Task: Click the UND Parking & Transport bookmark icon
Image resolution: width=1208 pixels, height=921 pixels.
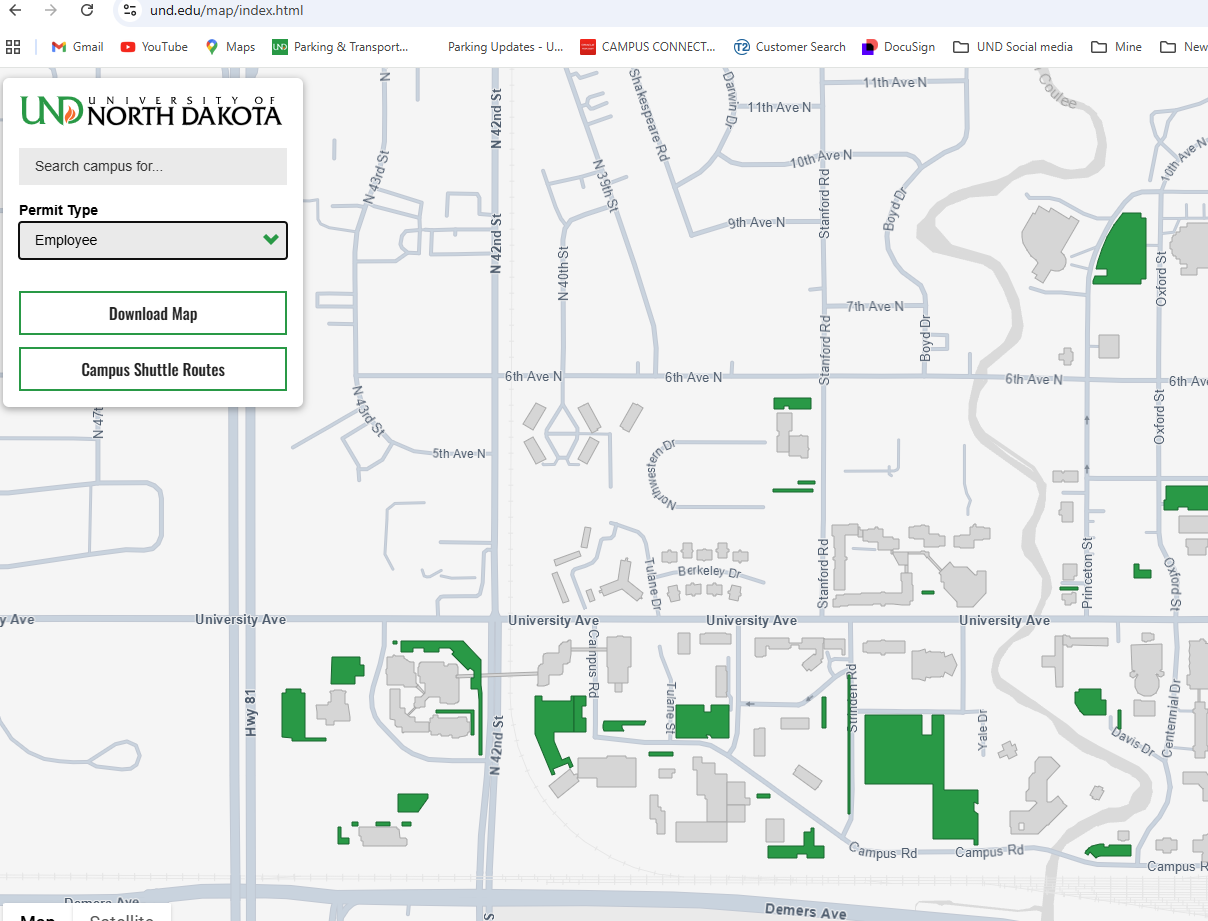Action: tap(283, 46)
